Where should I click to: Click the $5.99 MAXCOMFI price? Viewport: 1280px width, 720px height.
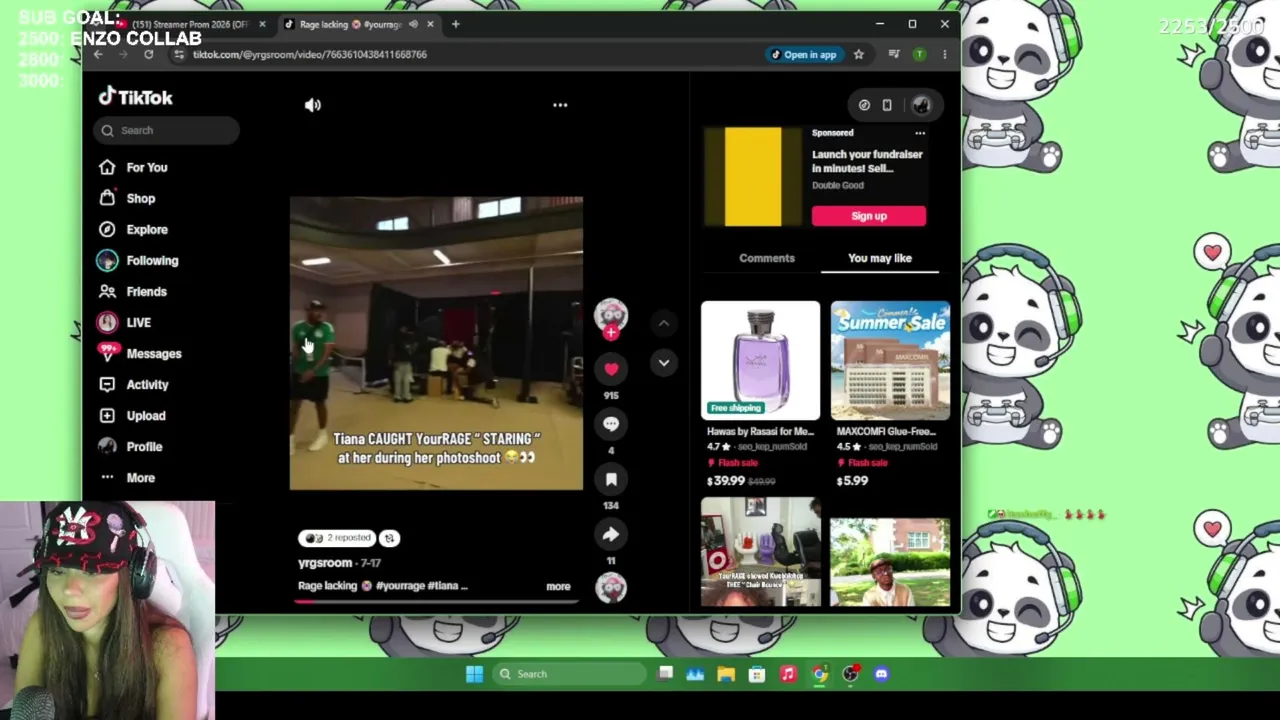tap(852, 481)
